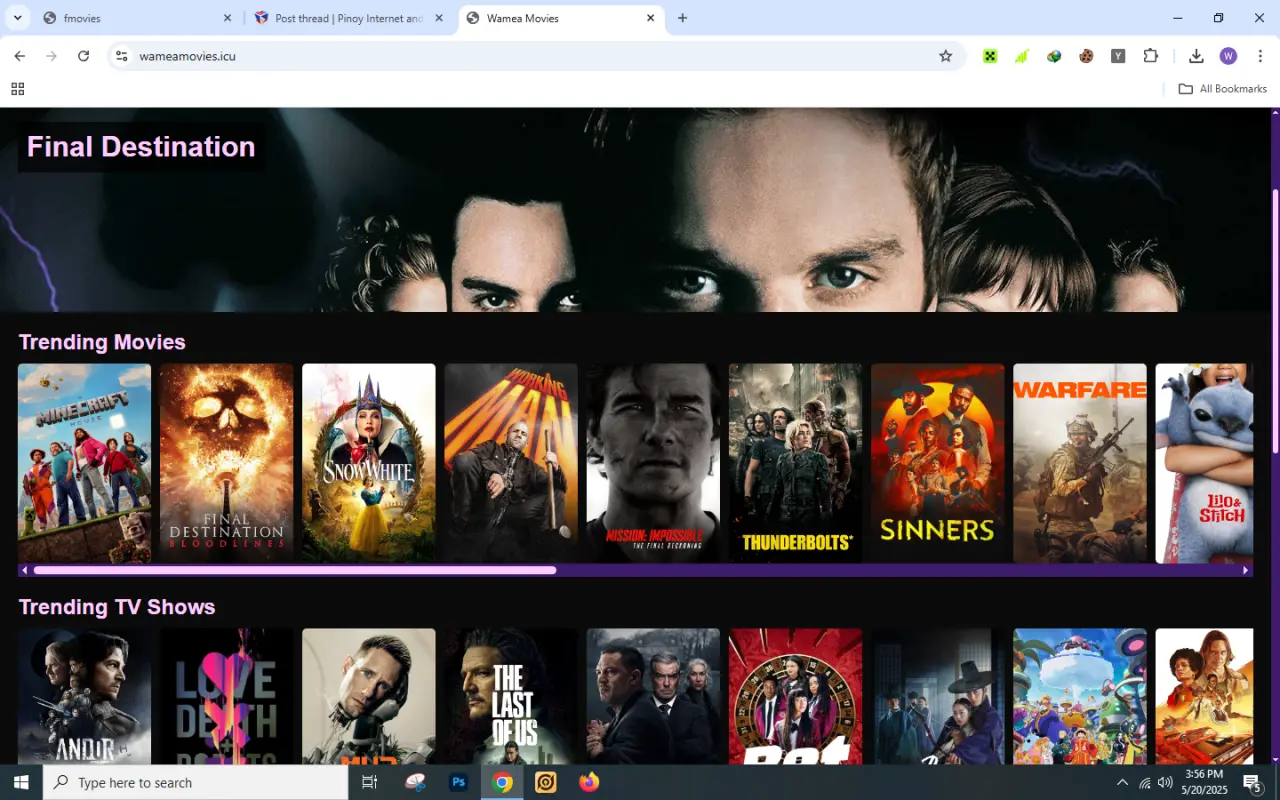1280x800 pixels.
Task: Go back to the previous page
Action: click(19, 56)
